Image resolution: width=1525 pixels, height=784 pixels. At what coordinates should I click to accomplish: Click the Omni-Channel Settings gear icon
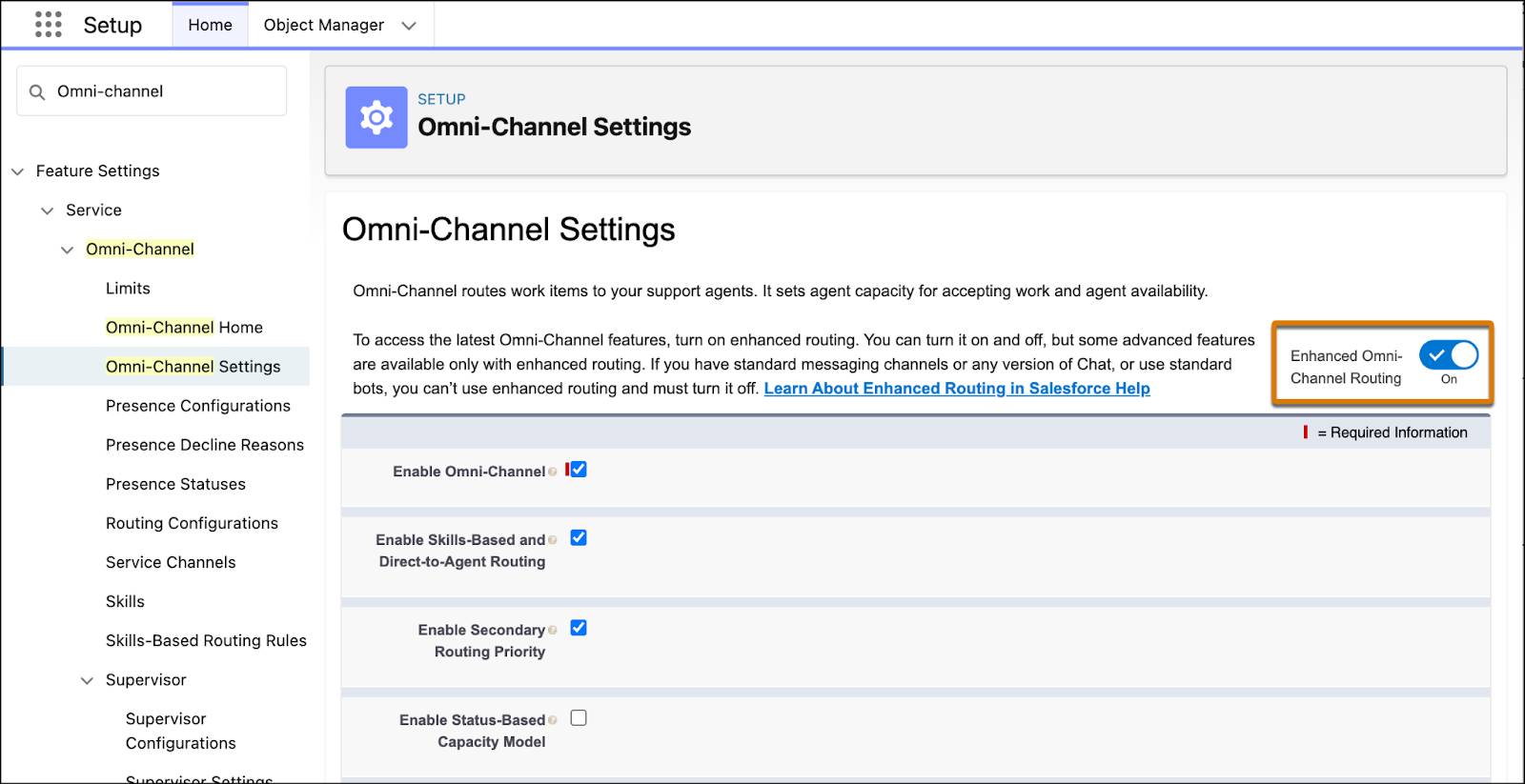click(376, 117)
